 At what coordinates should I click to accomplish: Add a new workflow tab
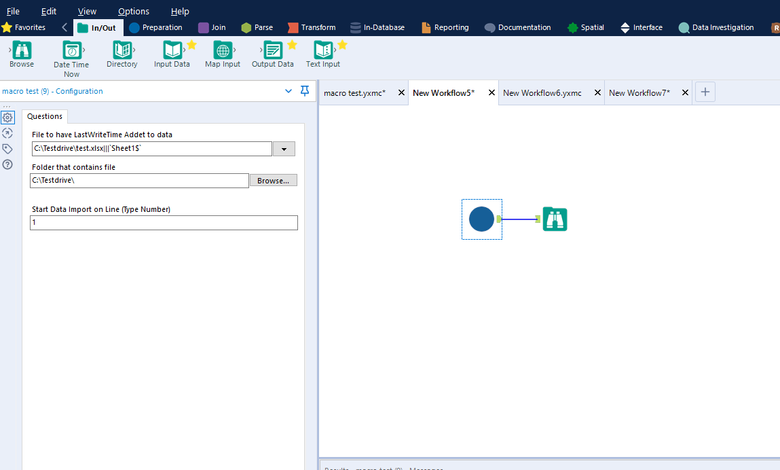[705, 92]
